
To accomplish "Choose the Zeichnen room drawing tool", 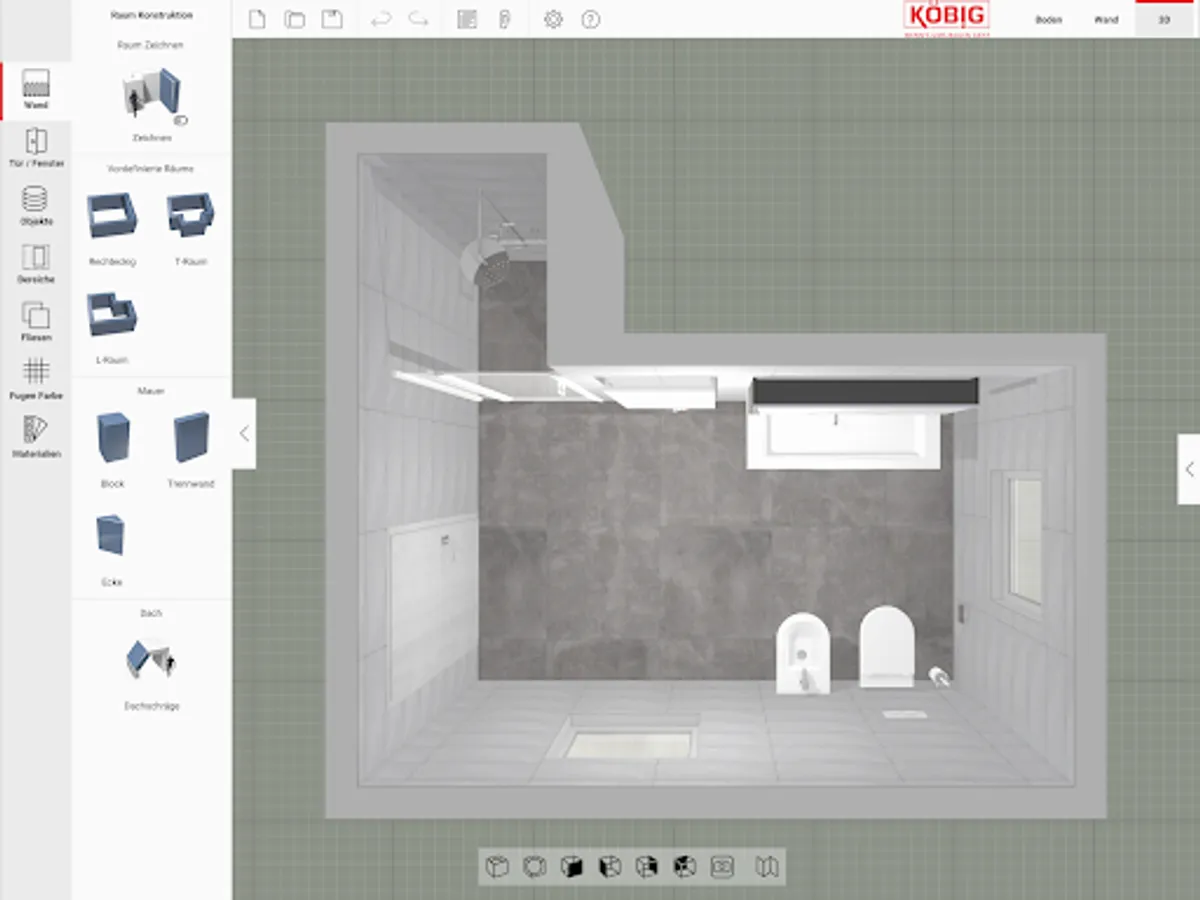I will (x=152, y=103).
